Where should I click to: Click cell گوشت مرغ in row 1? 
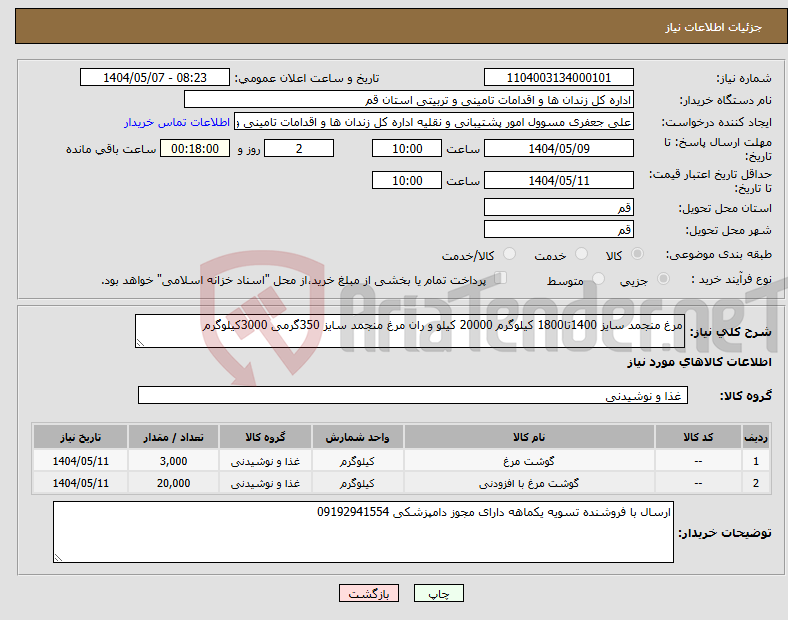(x=529, y=461)
